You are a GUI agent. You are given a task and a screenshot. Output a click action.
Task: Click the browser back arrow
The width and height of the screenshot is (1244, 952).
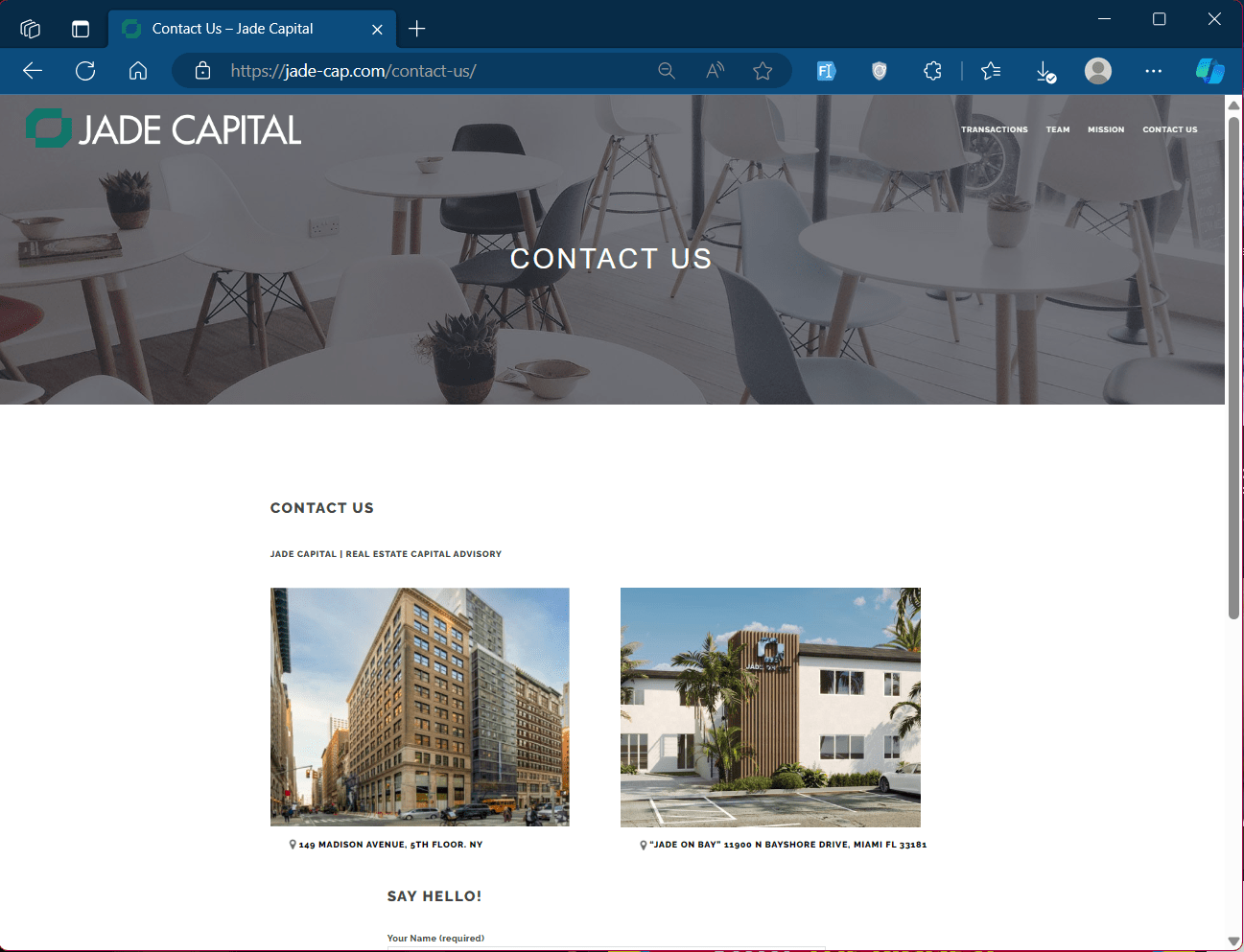[x=33, y=71]
